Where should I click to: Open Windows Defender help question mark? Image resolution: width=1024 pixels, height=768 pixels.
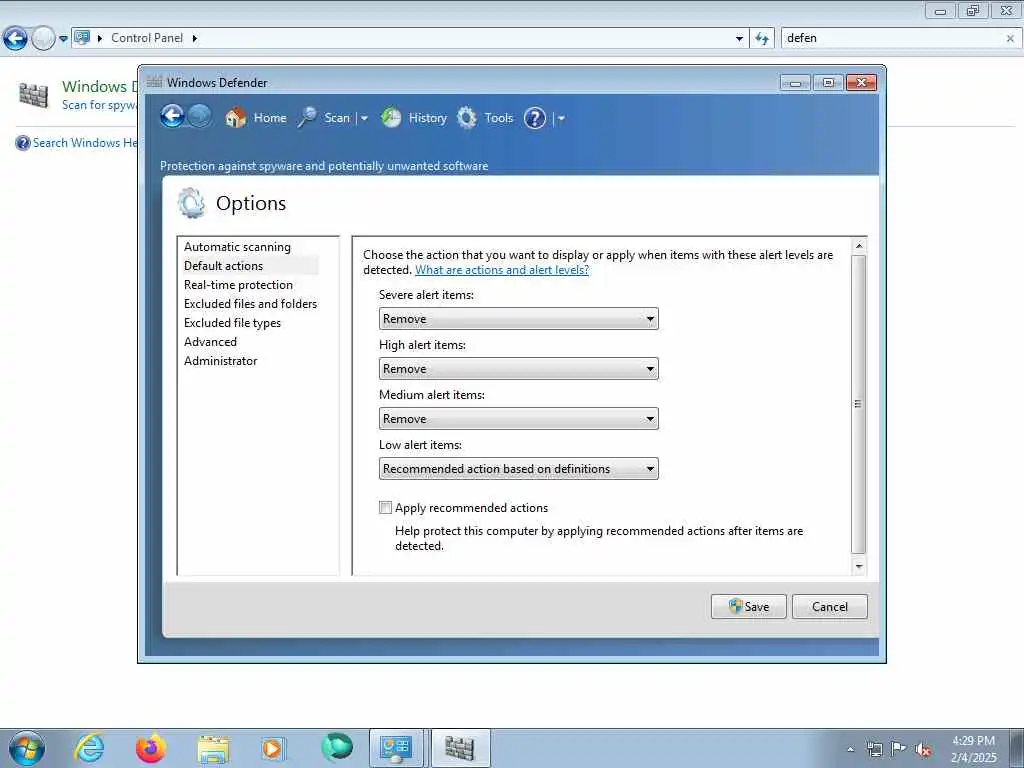click(535, 118)
